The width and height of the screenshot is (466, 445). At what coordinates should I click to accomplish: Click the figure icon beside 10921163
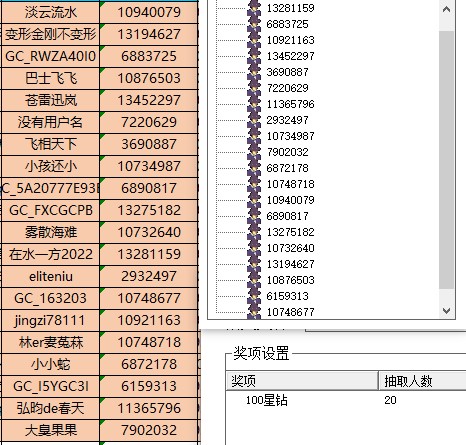click(x=254, y=40)
